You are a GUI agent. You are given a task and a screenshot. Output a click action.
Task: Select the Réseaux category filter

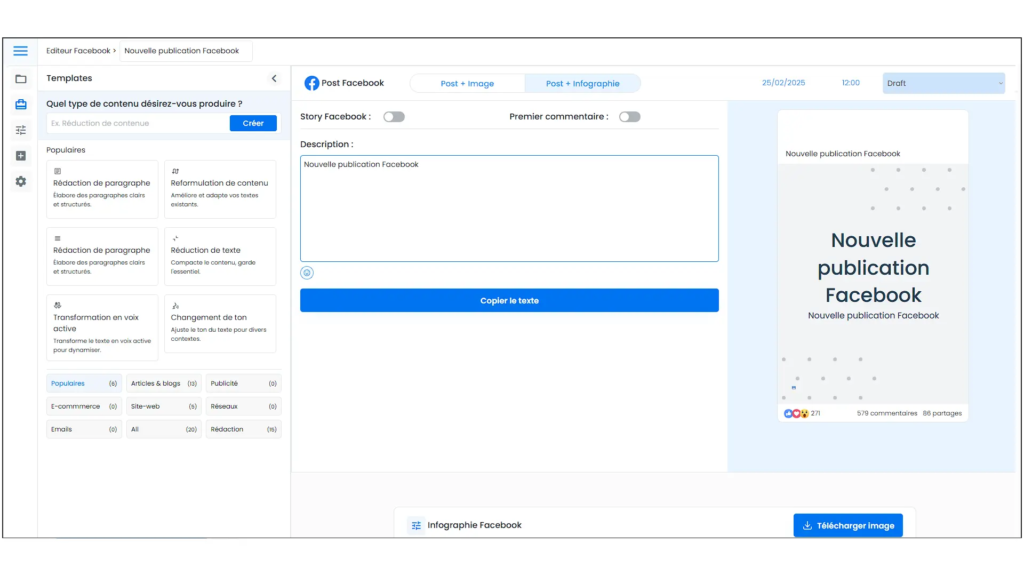pyautogui.click(x=243, y=406)
